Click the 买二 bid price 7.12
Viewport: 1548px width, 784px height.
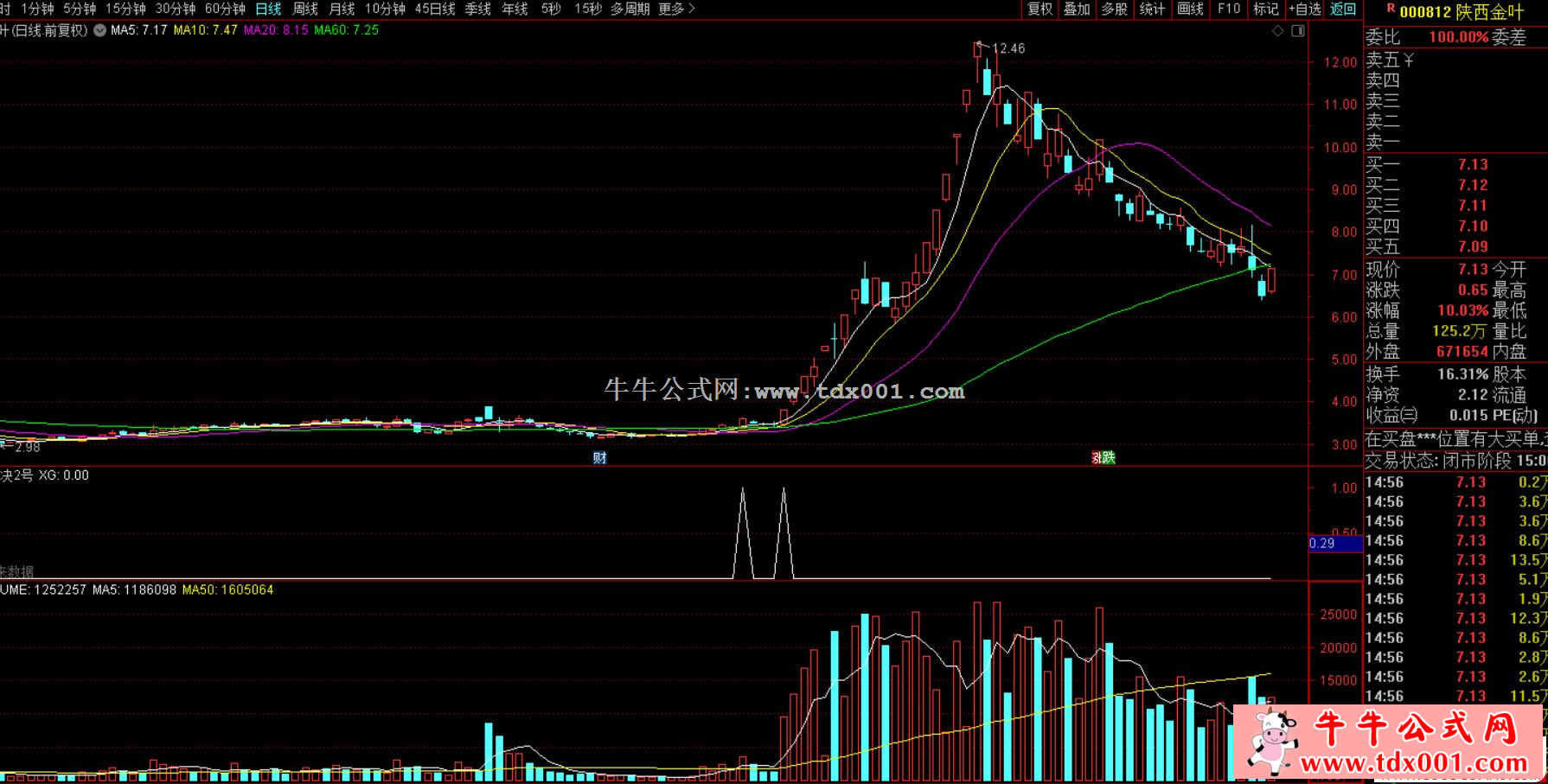[x=1473, y=185]
